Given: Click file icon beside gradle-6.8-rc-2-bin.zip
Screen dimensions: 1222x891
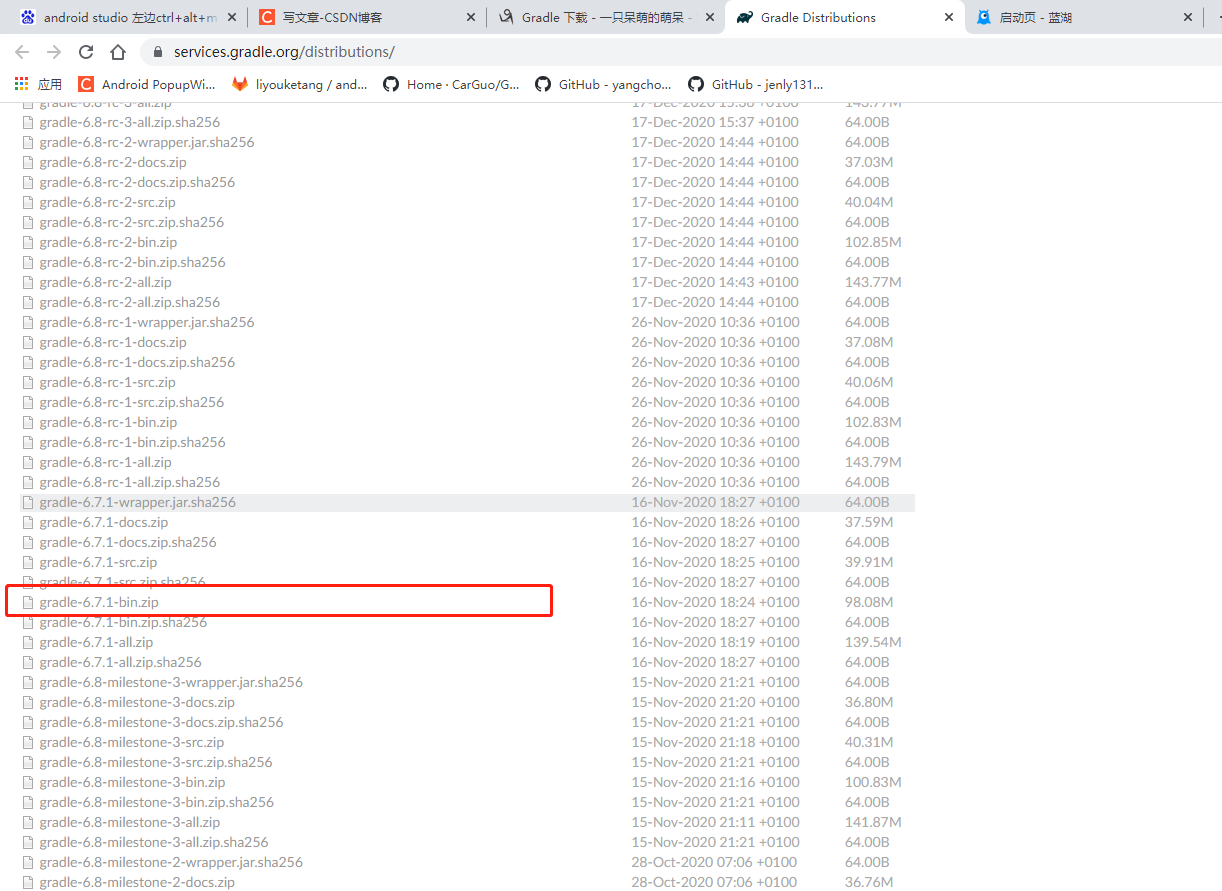Looking at the screenshot, I should click(x=28, y=242).
